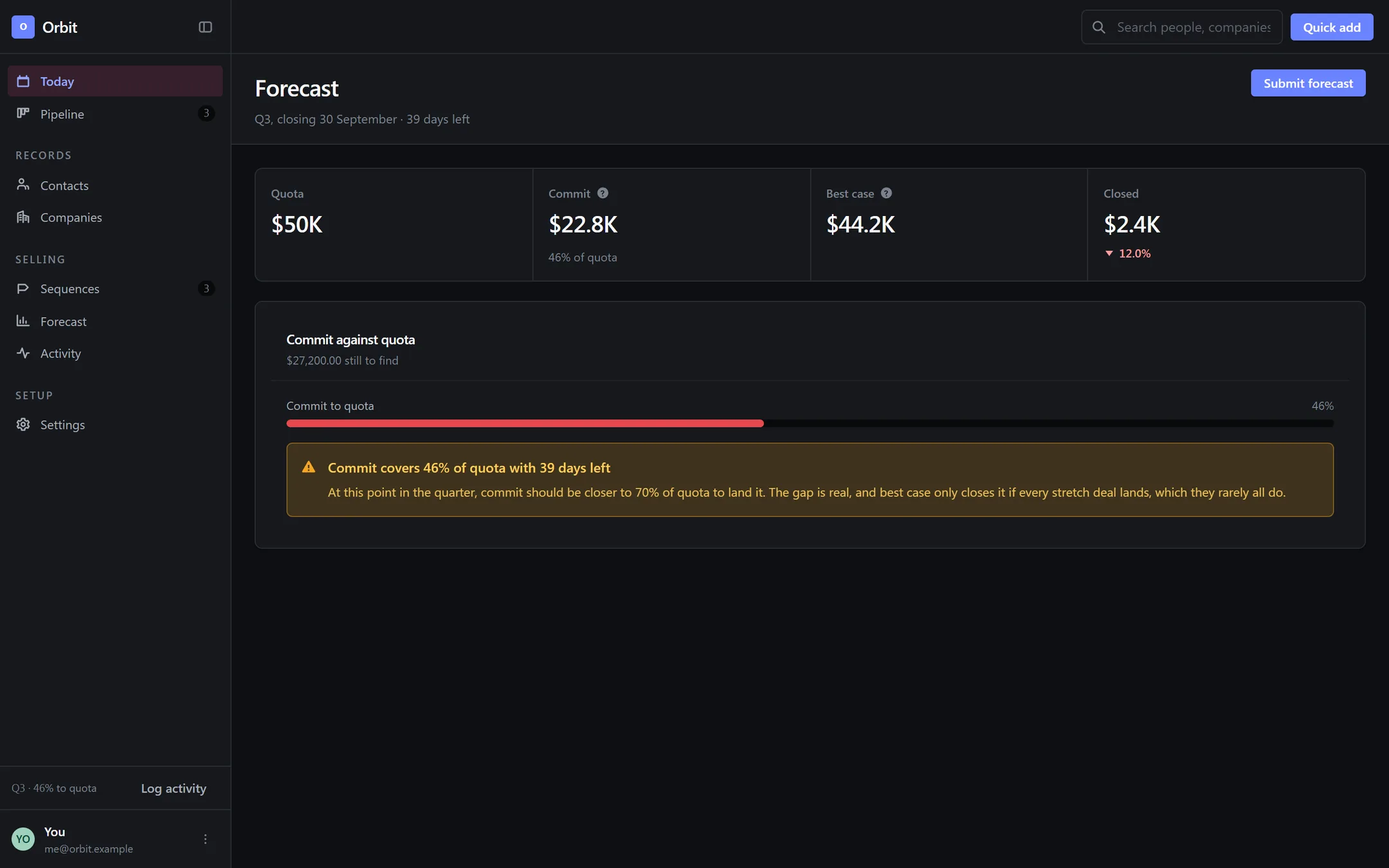Screen dimensions: 1389x868
Task: Select Pipeline in the sidebar
Action: (x=115, y=114)
